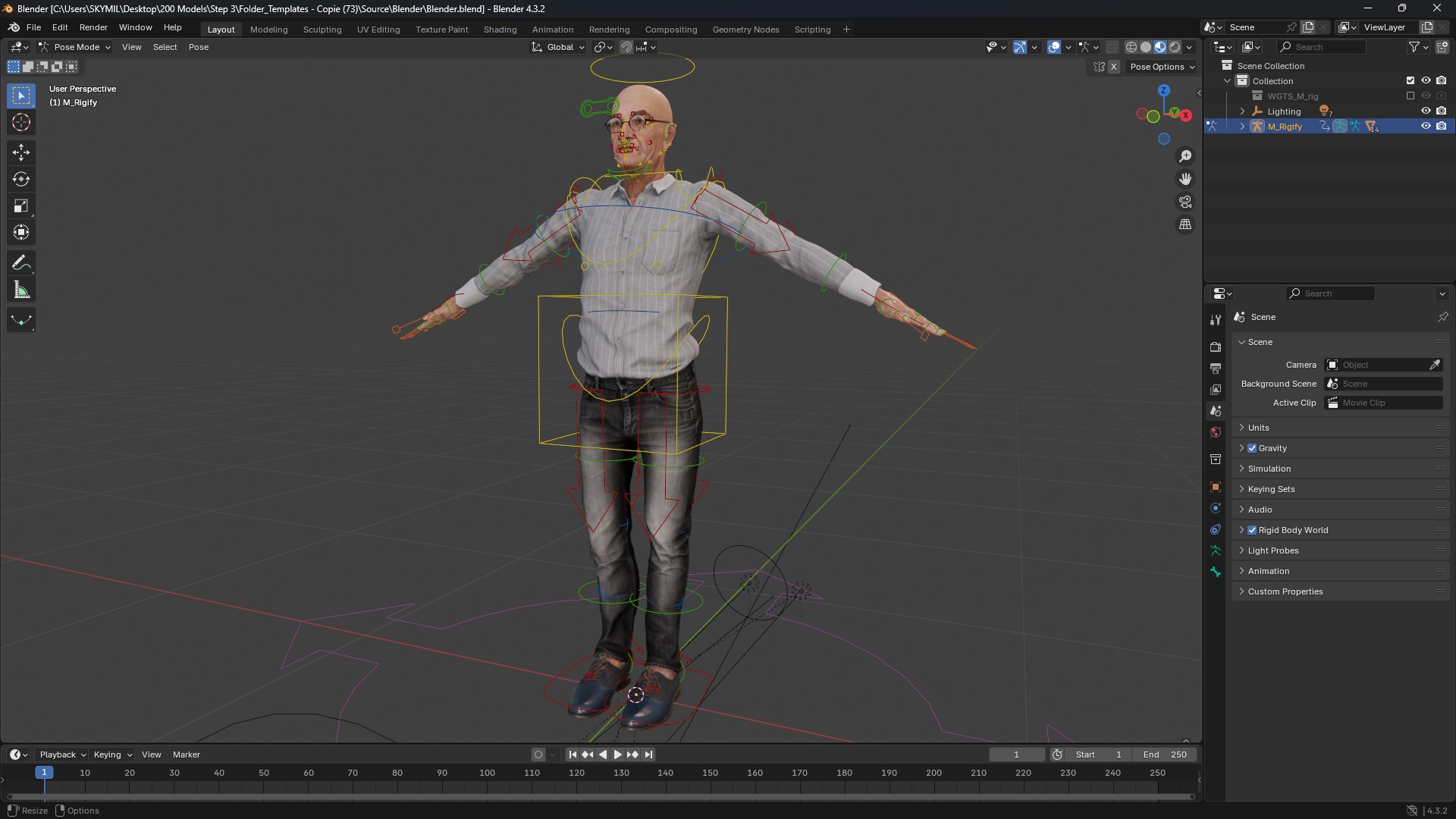Open the Pose Mode dropdown
This screenshot has width=1456, height=819.
(75, 47)
